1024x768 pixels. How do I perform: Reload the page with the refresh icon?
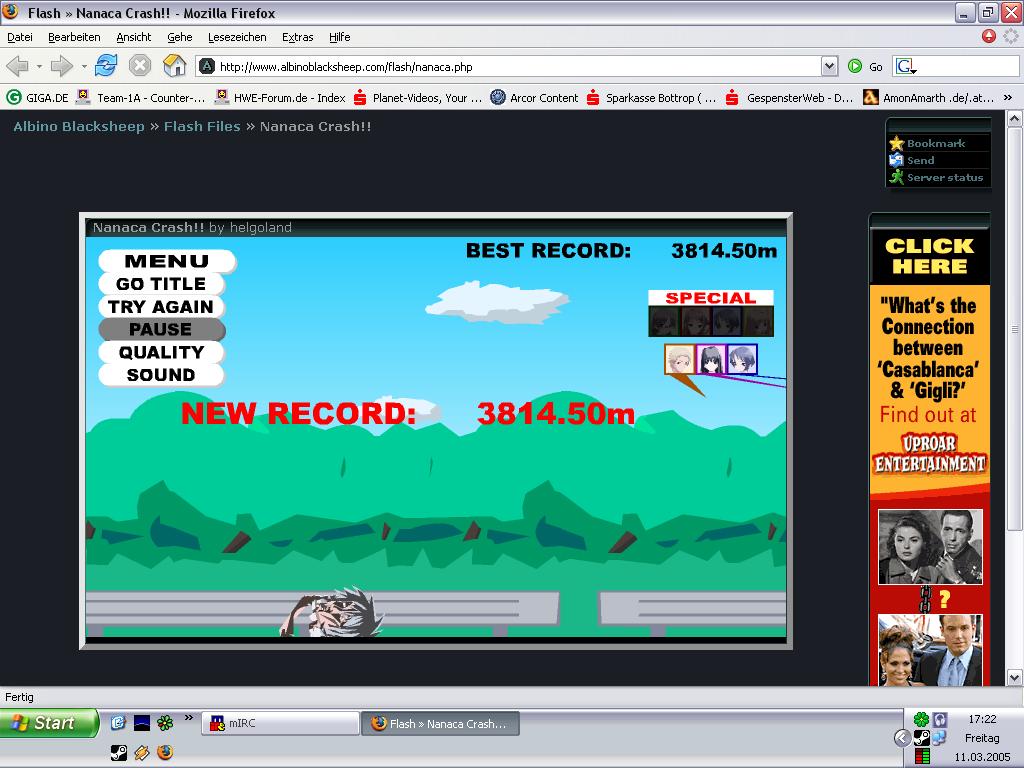[106, 65]
